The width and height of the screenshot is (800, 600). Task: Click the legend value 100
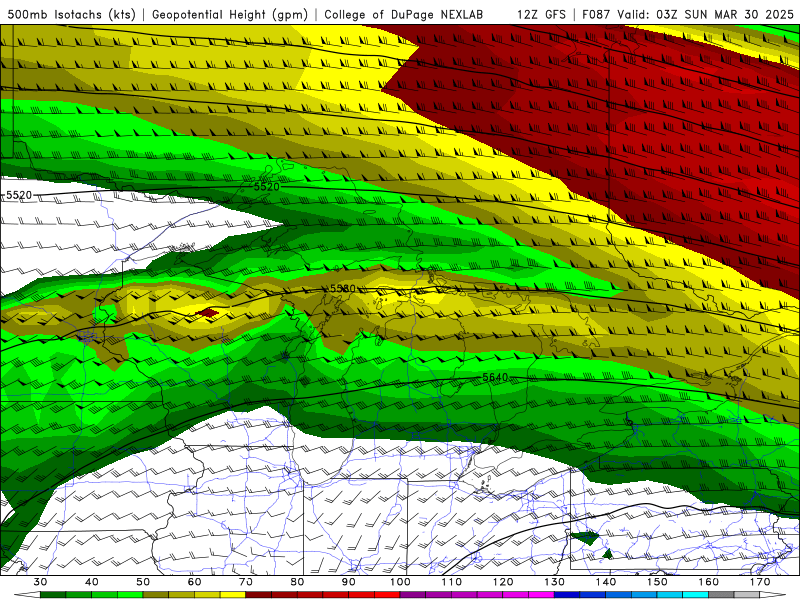pos(400,582)
